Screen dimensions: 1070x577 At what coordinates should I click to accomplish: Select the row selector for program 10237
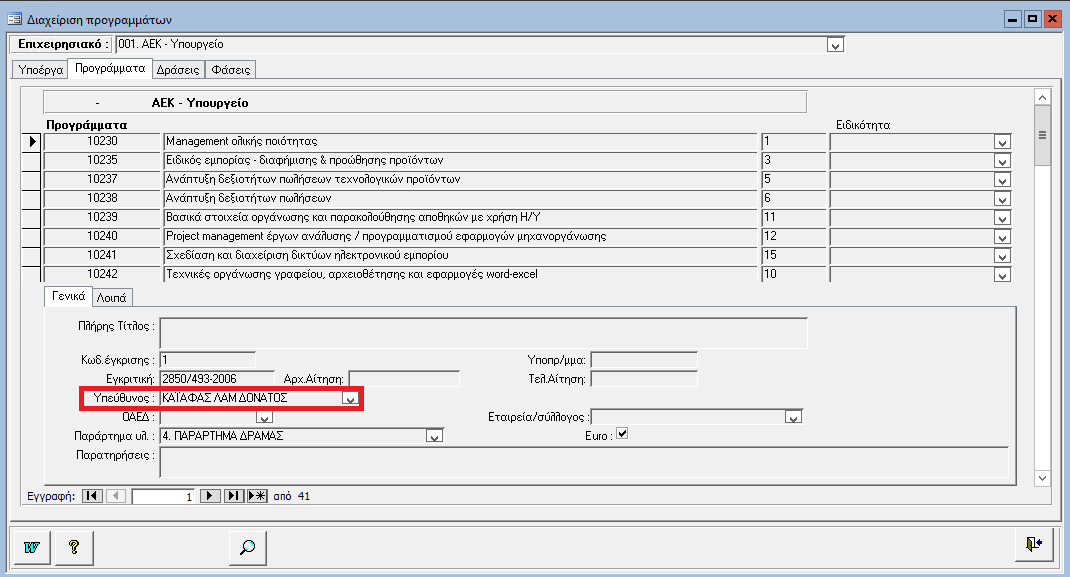point(32,179)
